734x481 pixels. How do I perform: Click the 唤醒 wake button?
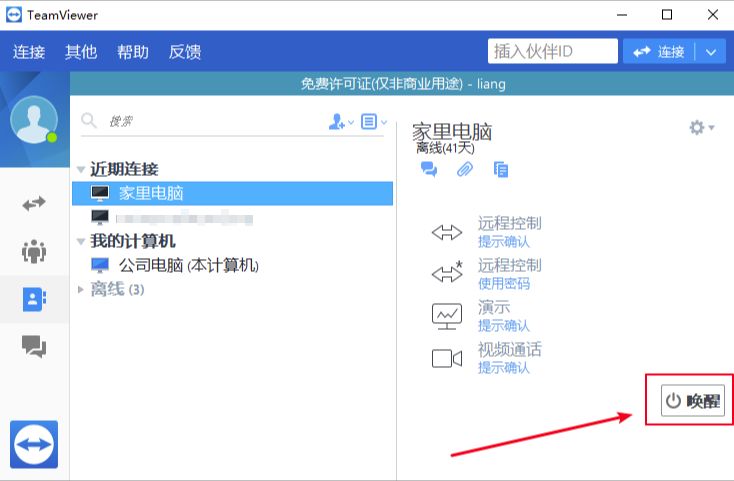(693, 401)
